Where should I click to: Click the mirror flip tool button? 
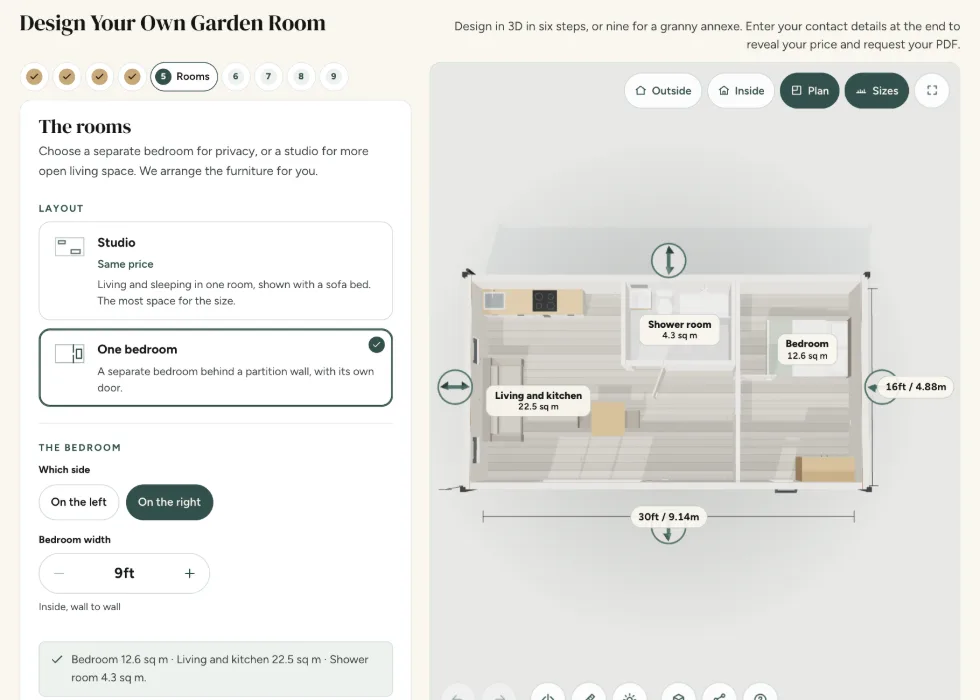(548, 694)
